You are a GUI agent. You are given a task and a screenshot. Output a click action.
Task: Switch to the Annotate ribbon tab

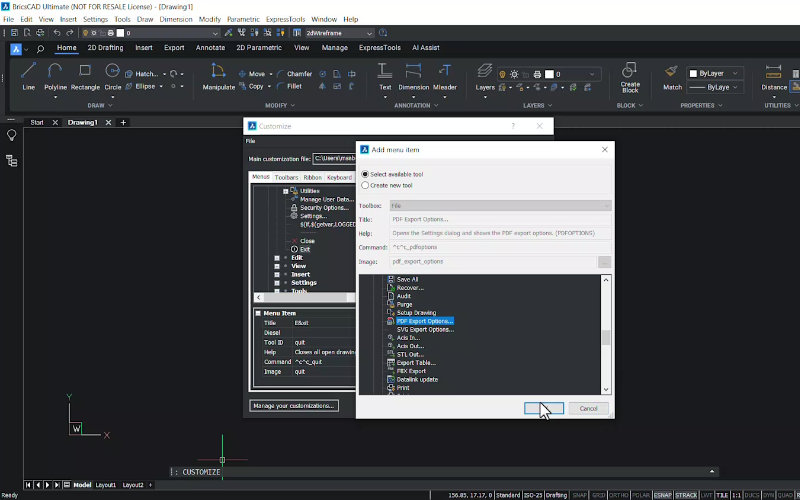pyautogui.click(x=210, y=47)
